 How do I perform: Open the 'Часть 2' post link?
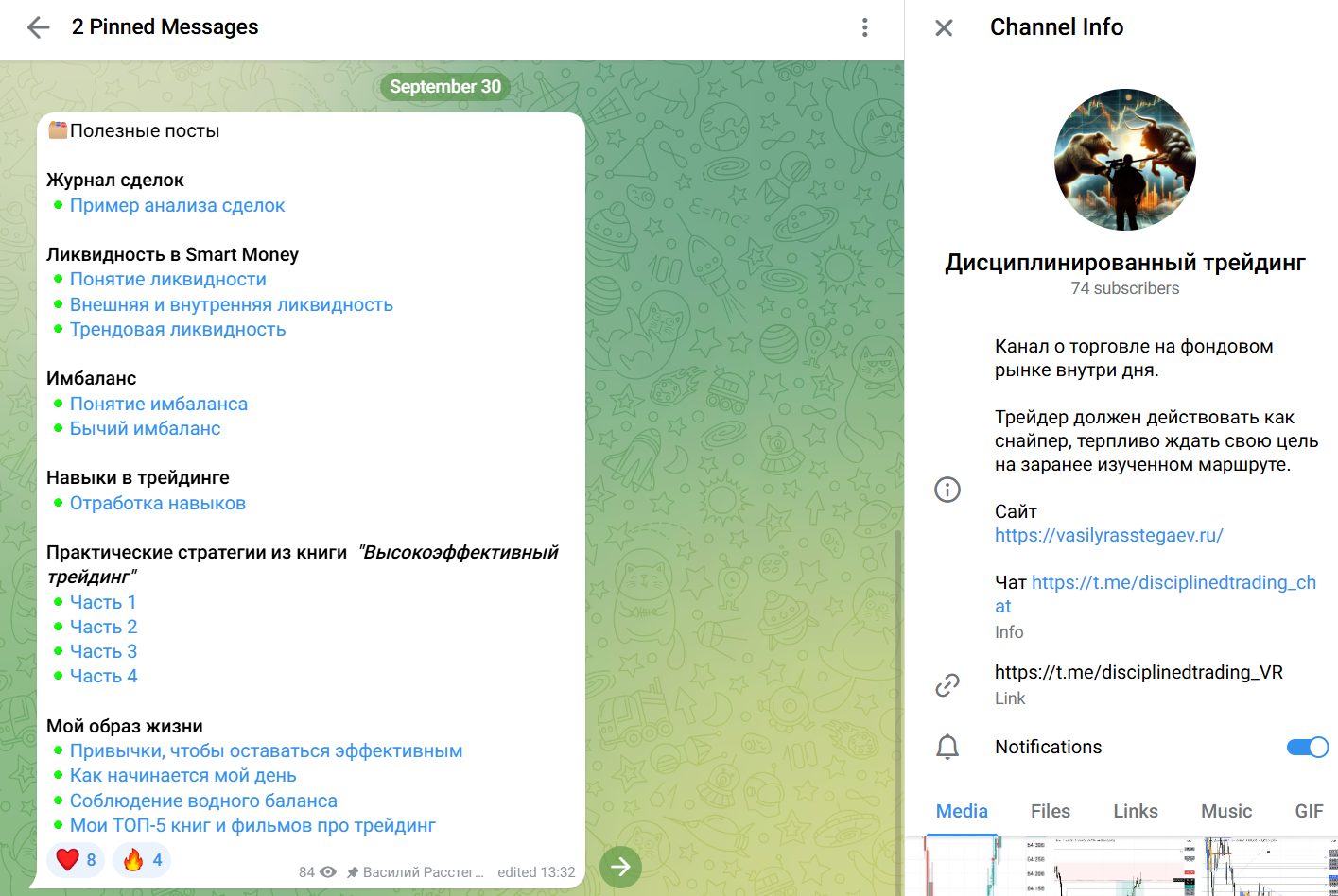pos(103,626)
